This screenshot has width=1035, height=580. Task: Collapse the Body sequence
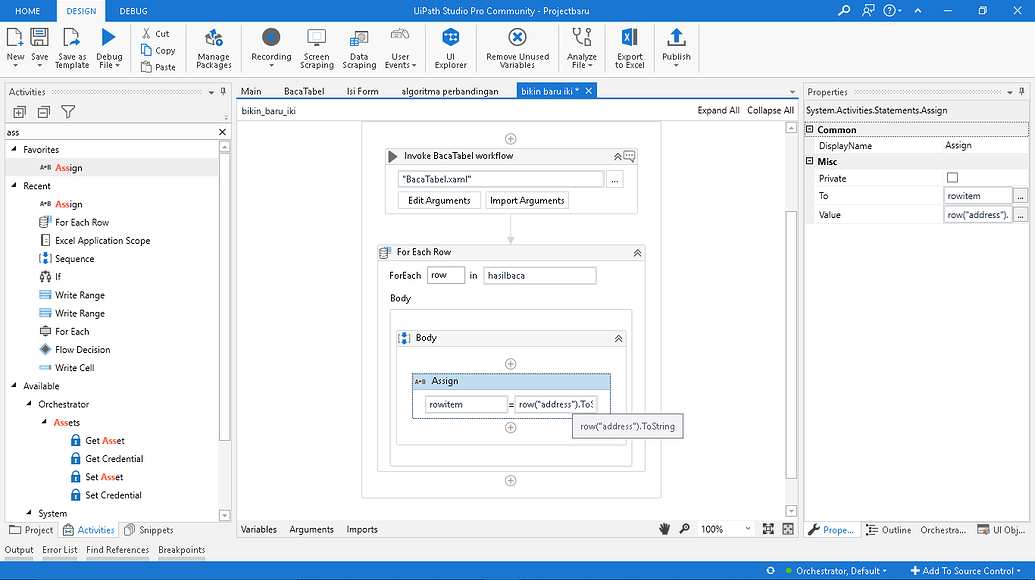pos(618,338)
